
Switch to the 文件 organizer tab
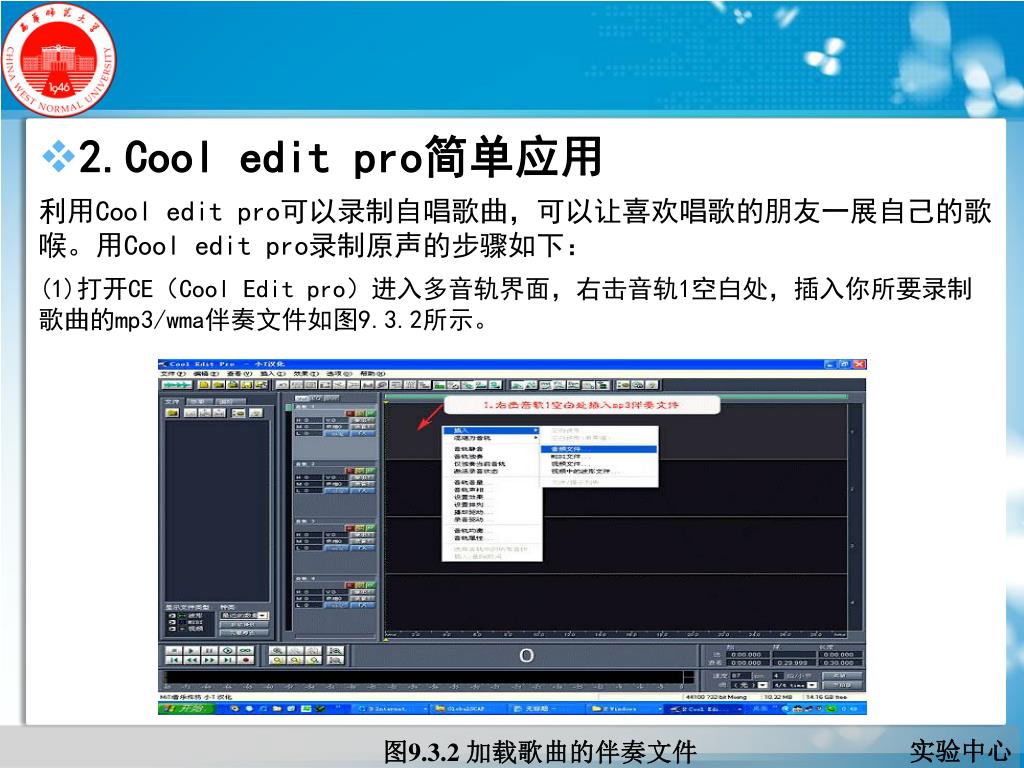(x=171, y=402)
